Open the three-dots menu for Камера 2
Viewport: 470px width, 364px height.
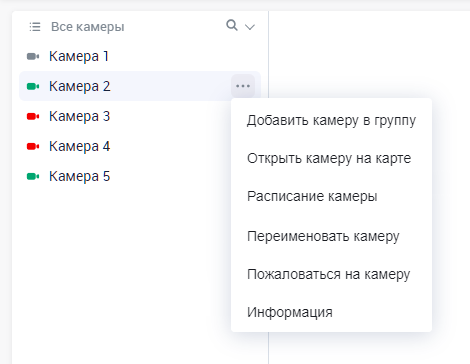point(243,86)
